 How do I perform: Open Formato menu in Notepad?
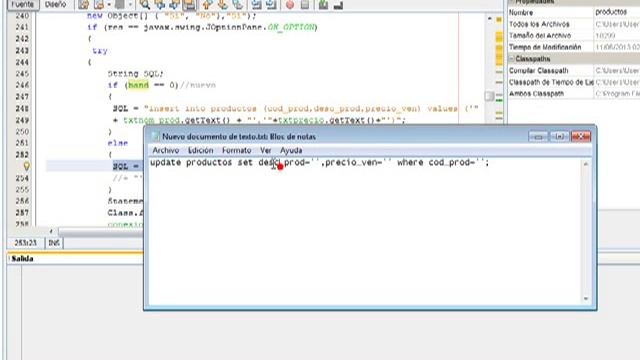coord(236,151)
